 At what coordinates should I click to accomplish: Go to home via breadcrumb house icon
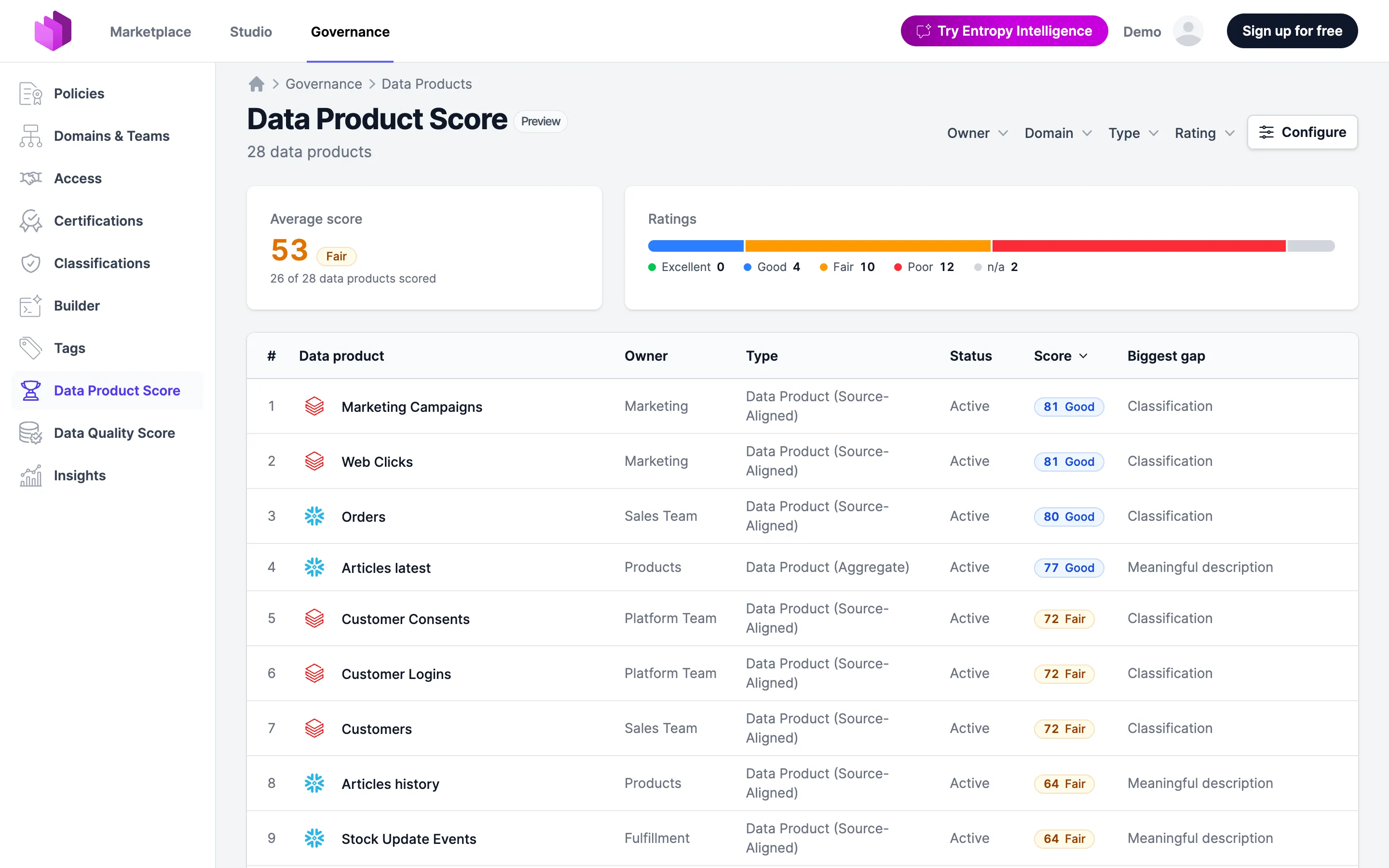(x=257, y=84)
